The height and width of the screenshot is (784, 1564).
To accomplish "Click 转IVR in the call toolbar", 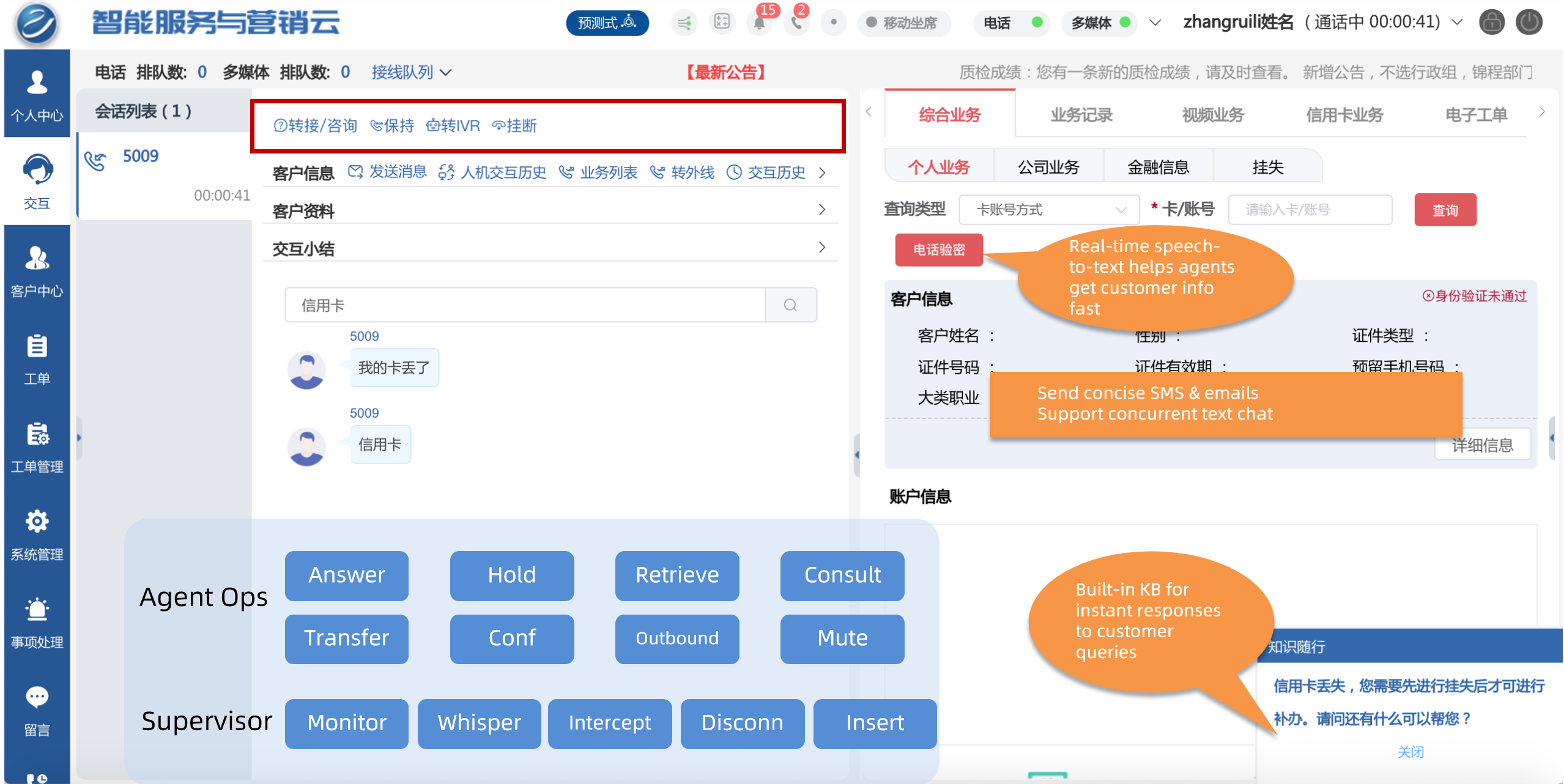I will 453,125.
